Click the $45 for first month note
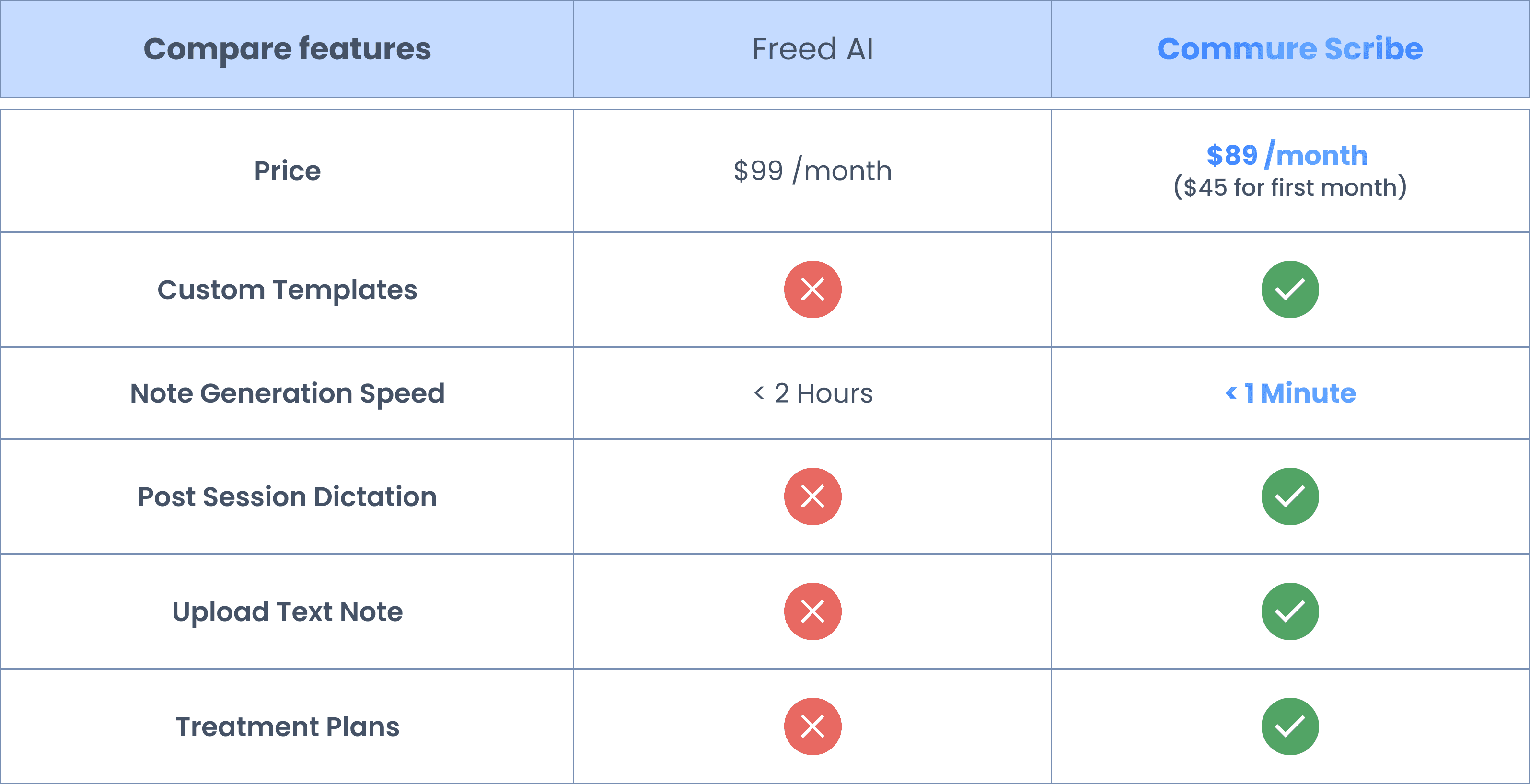 point(1289,188)
